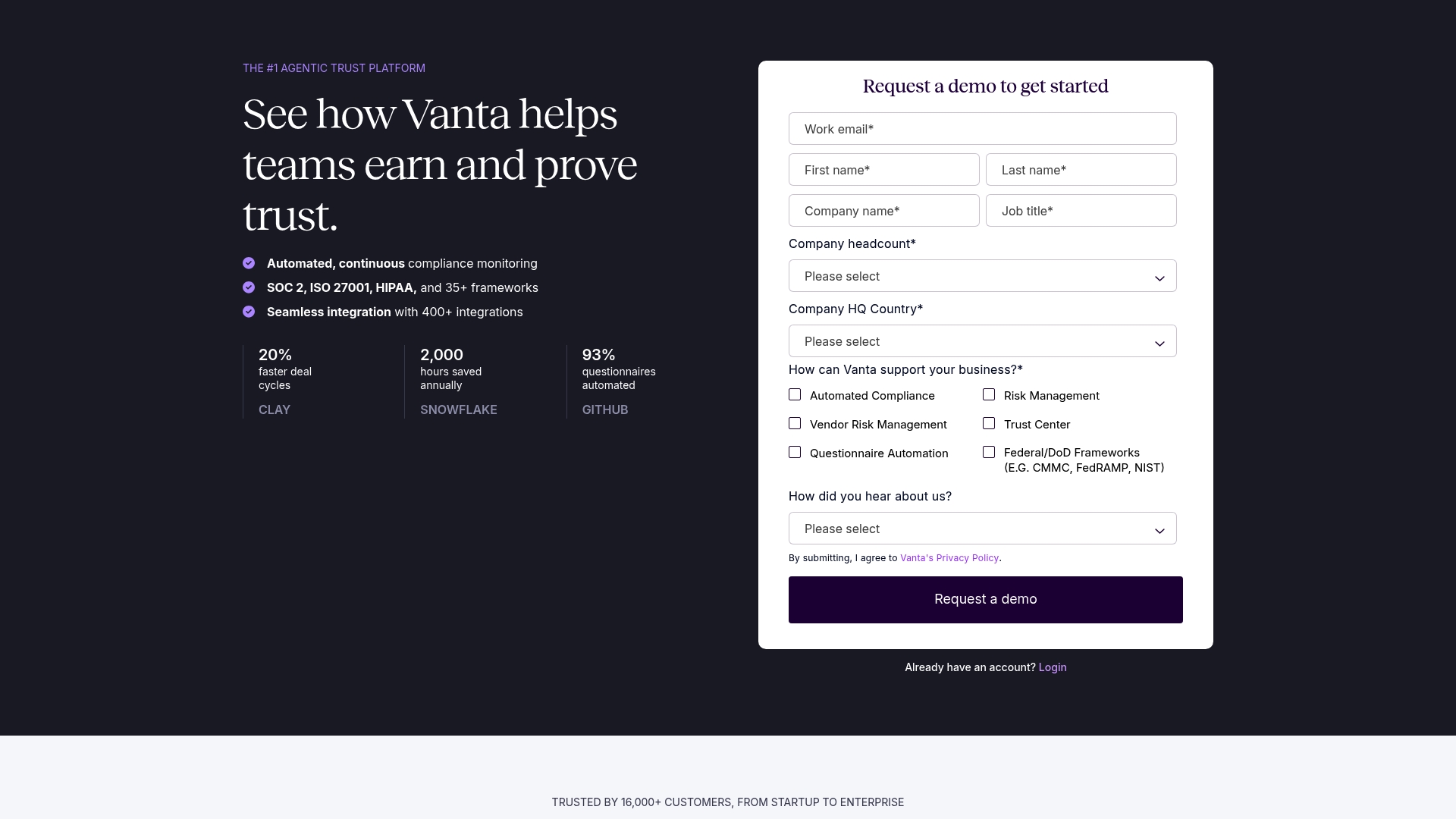This screenshot has height=819, width=1456.
Task: Click the chevron arrow in Company headcount dropdown
Action: coord(1159,278)
